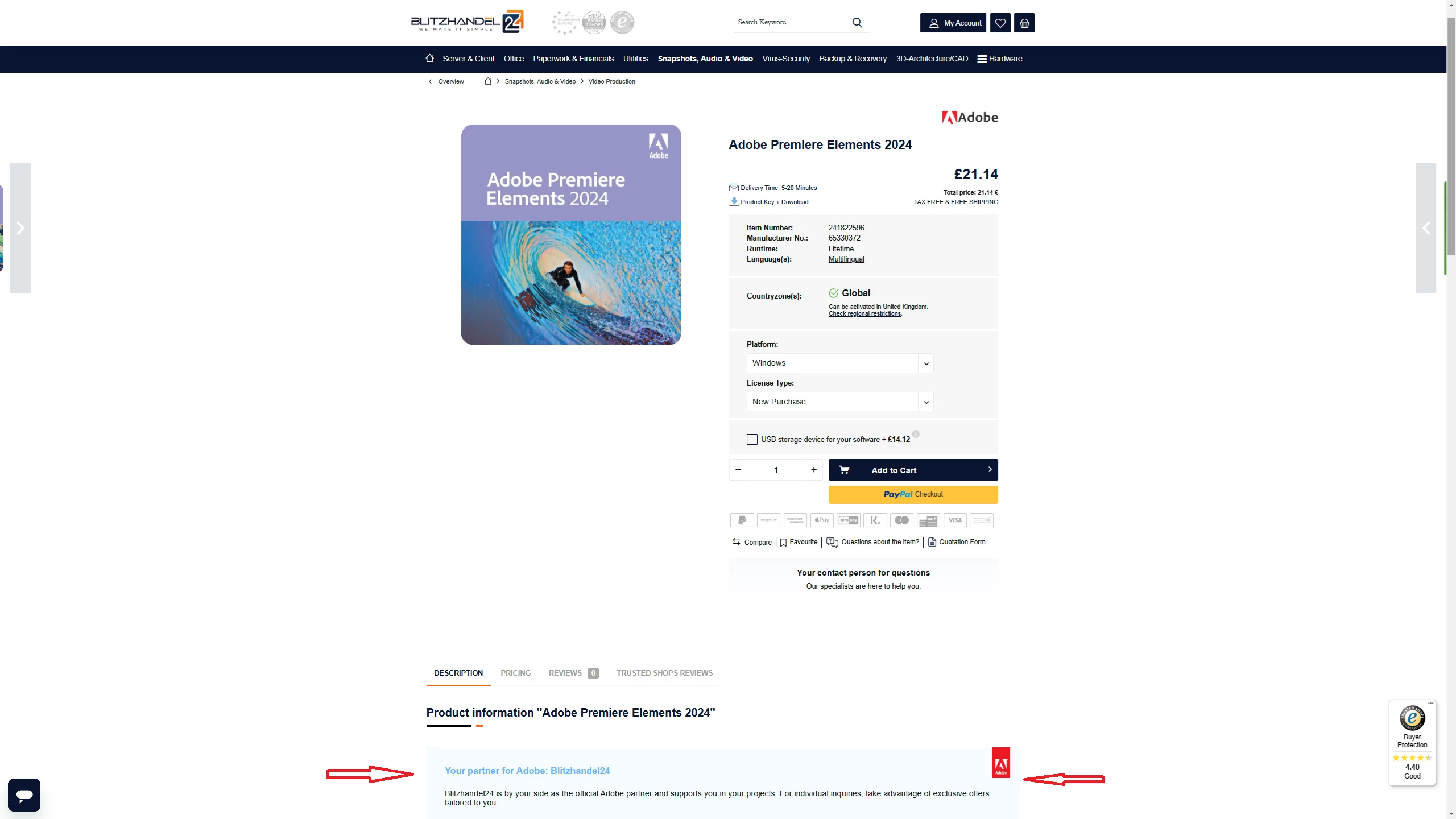Expand the License Type dropdown

click(x=840, y=402)
